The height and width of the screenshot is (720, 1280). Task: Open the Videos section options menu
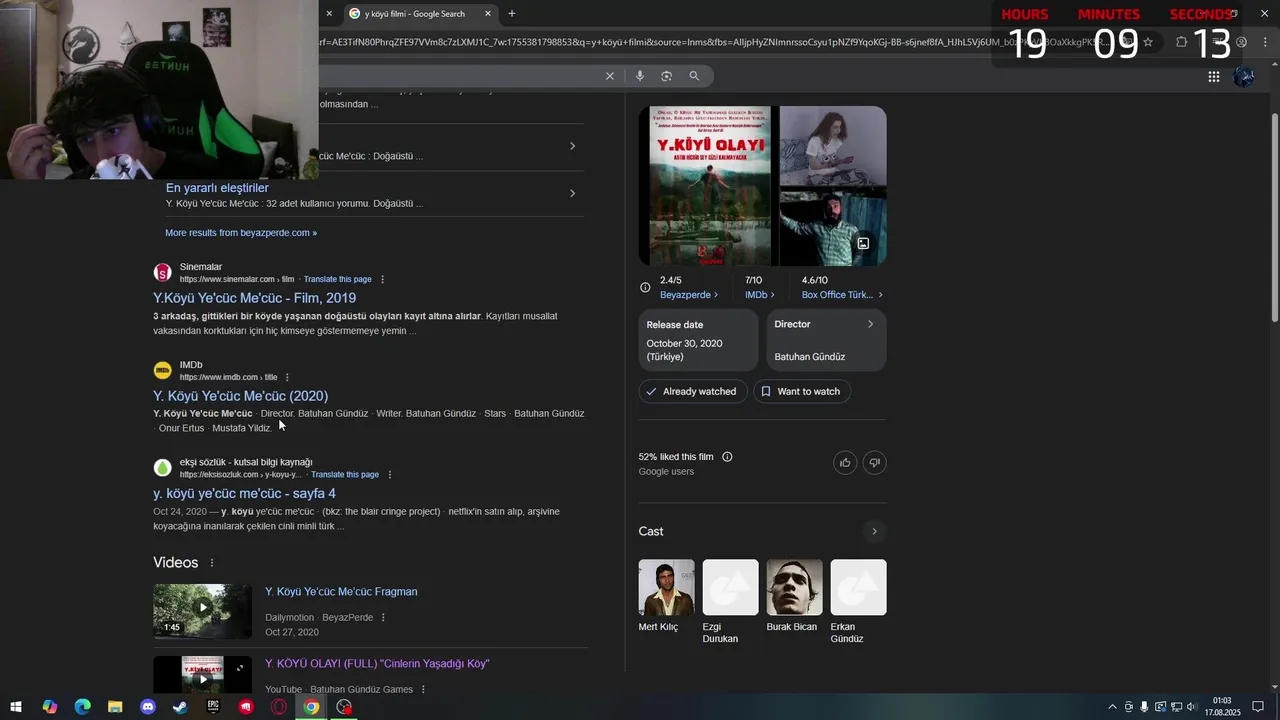pos(212,563)
